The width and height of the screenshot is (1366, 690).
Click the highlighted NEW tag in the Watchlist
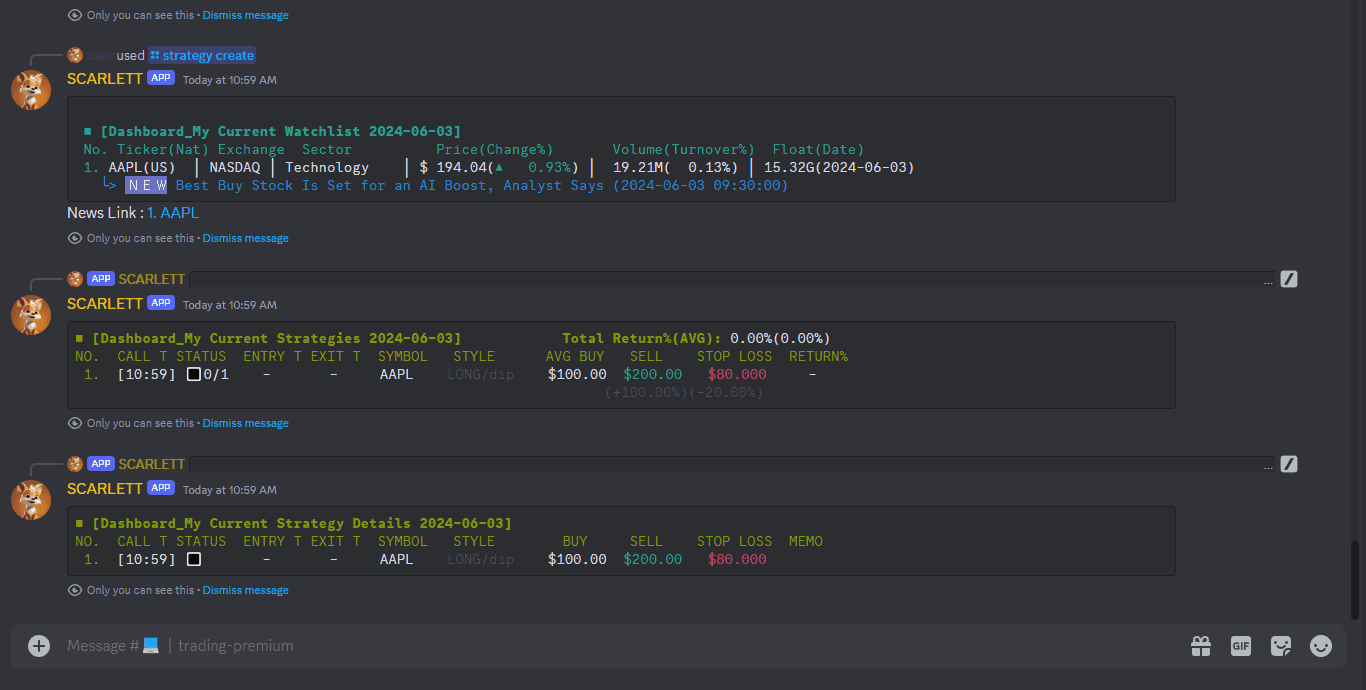pyautogui.click(x=146, y=185)
